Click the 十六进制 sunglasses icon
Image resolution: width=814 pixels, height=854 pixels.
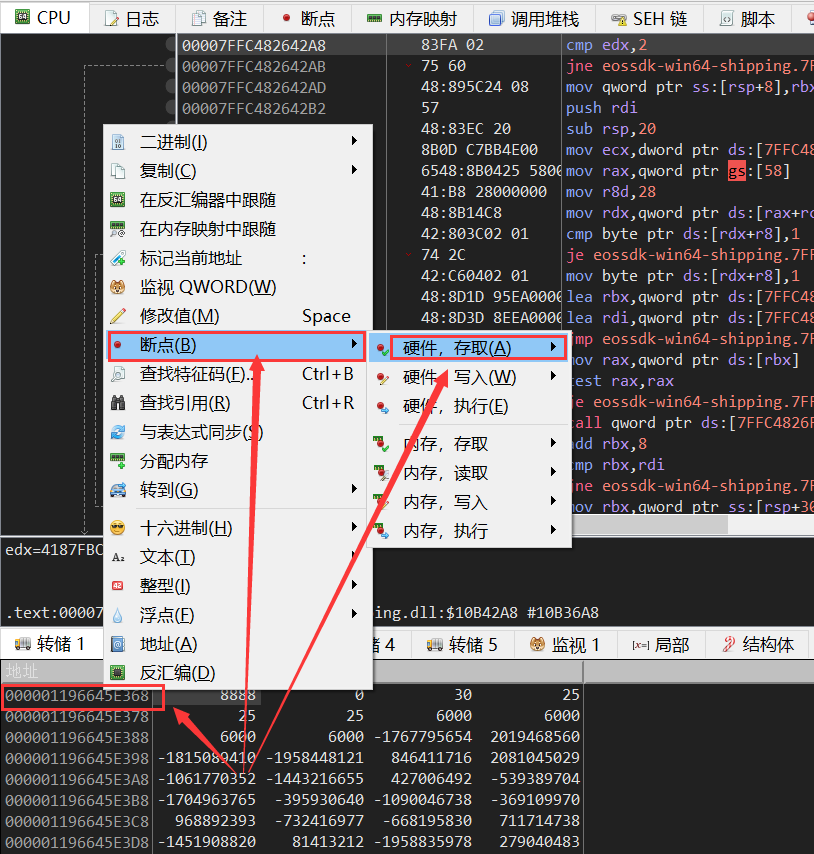click(118, 528)
